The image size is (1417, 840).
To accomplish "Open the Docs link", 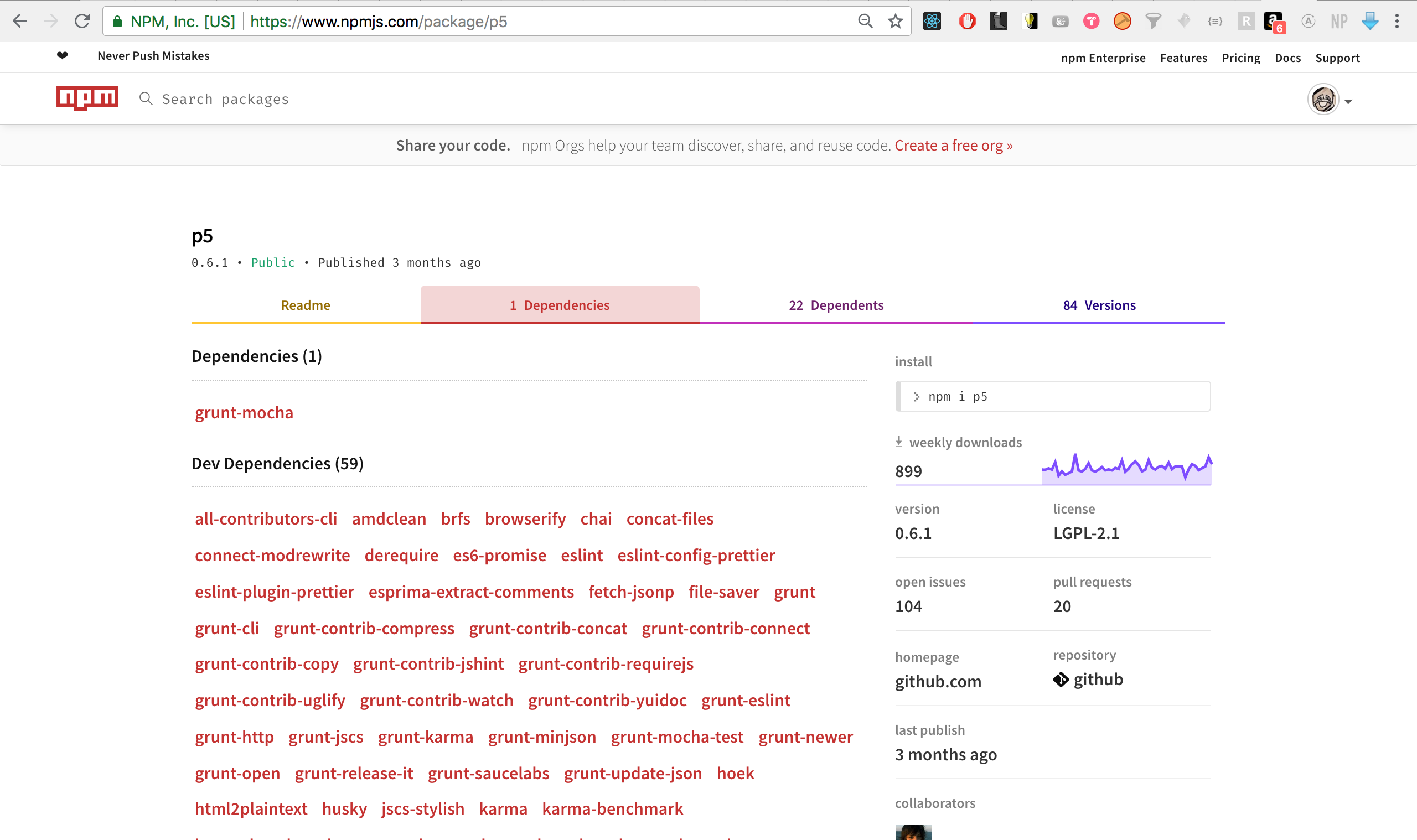I will tap(1287, 58).
